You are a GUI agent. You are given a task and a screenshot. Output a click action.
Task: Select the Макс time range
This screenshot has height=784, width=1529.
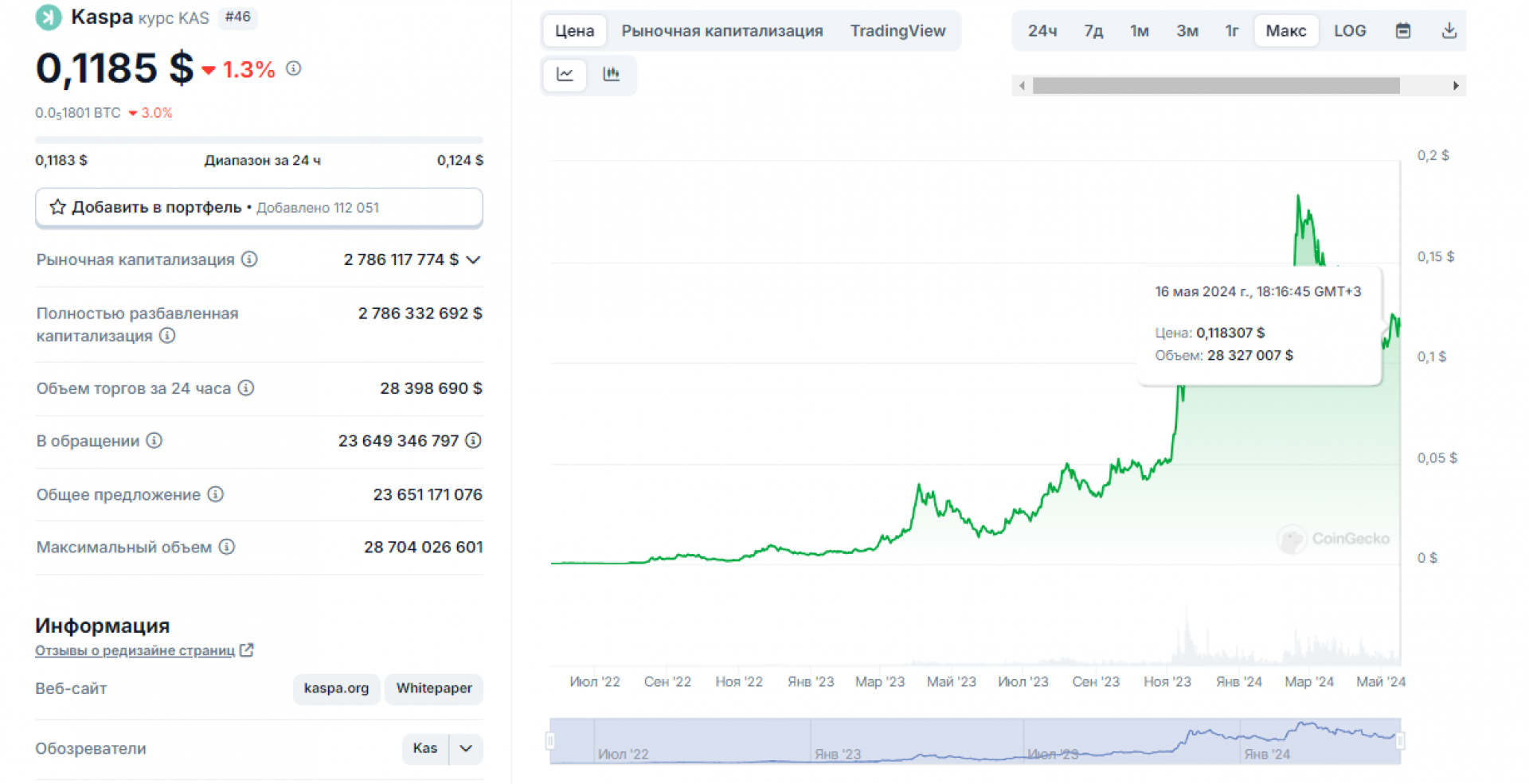pyautogui.click(x=1285, y=31)
